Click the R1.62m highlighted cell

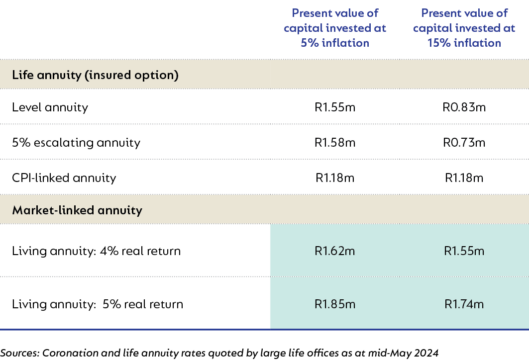pos(335,251)
